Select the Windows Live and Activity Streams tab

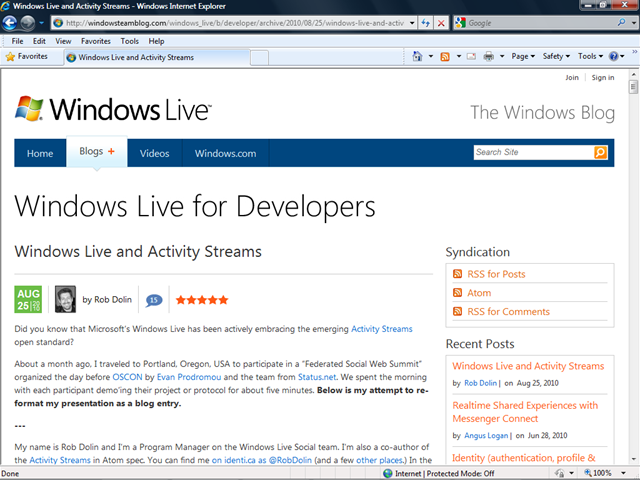pos(157,57)
